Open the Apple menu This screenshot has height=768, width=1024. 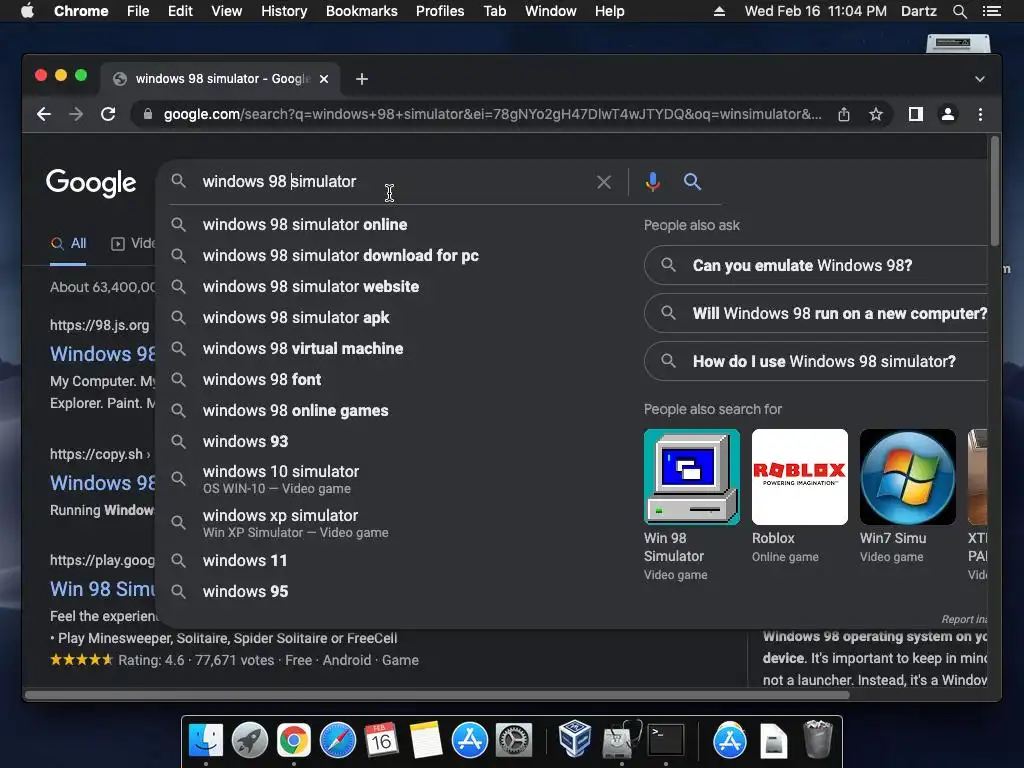[x=27, y=11]
